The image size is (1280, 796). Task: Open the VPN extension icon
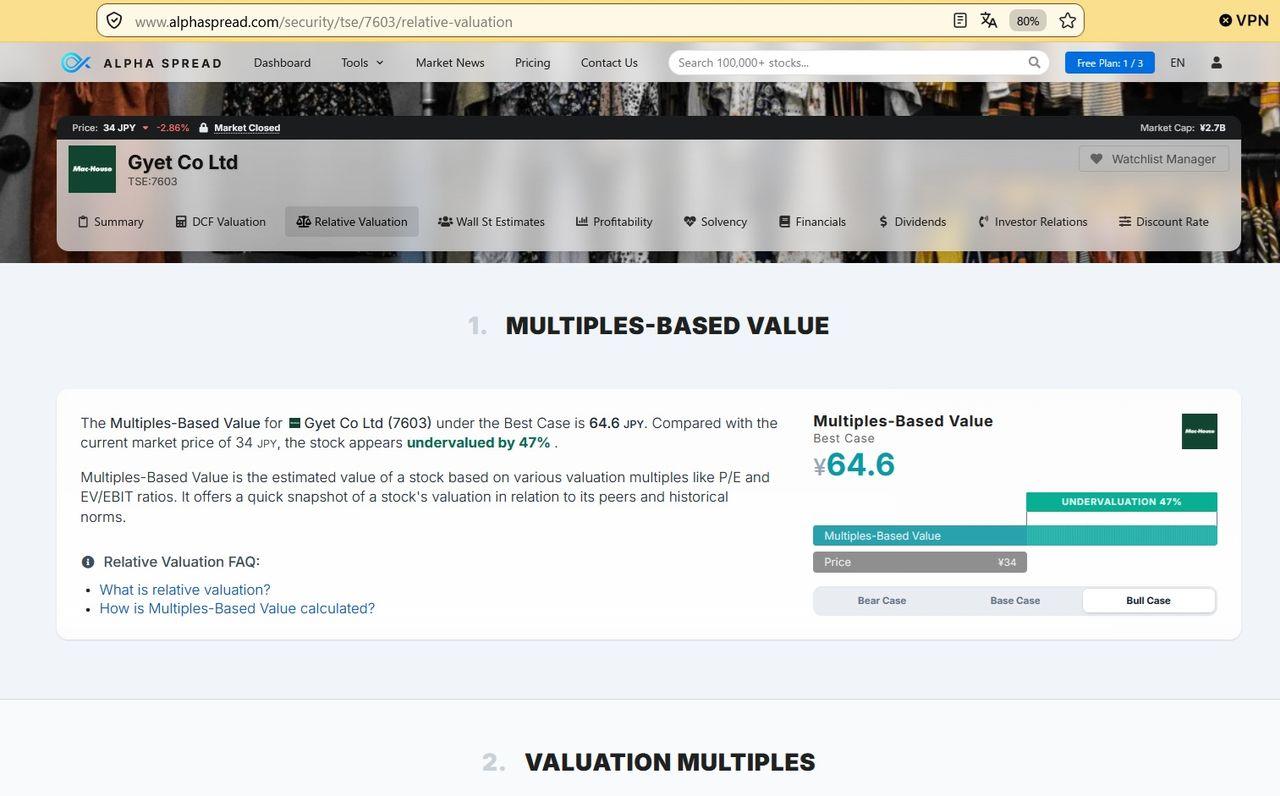(x=1243, y=20)
